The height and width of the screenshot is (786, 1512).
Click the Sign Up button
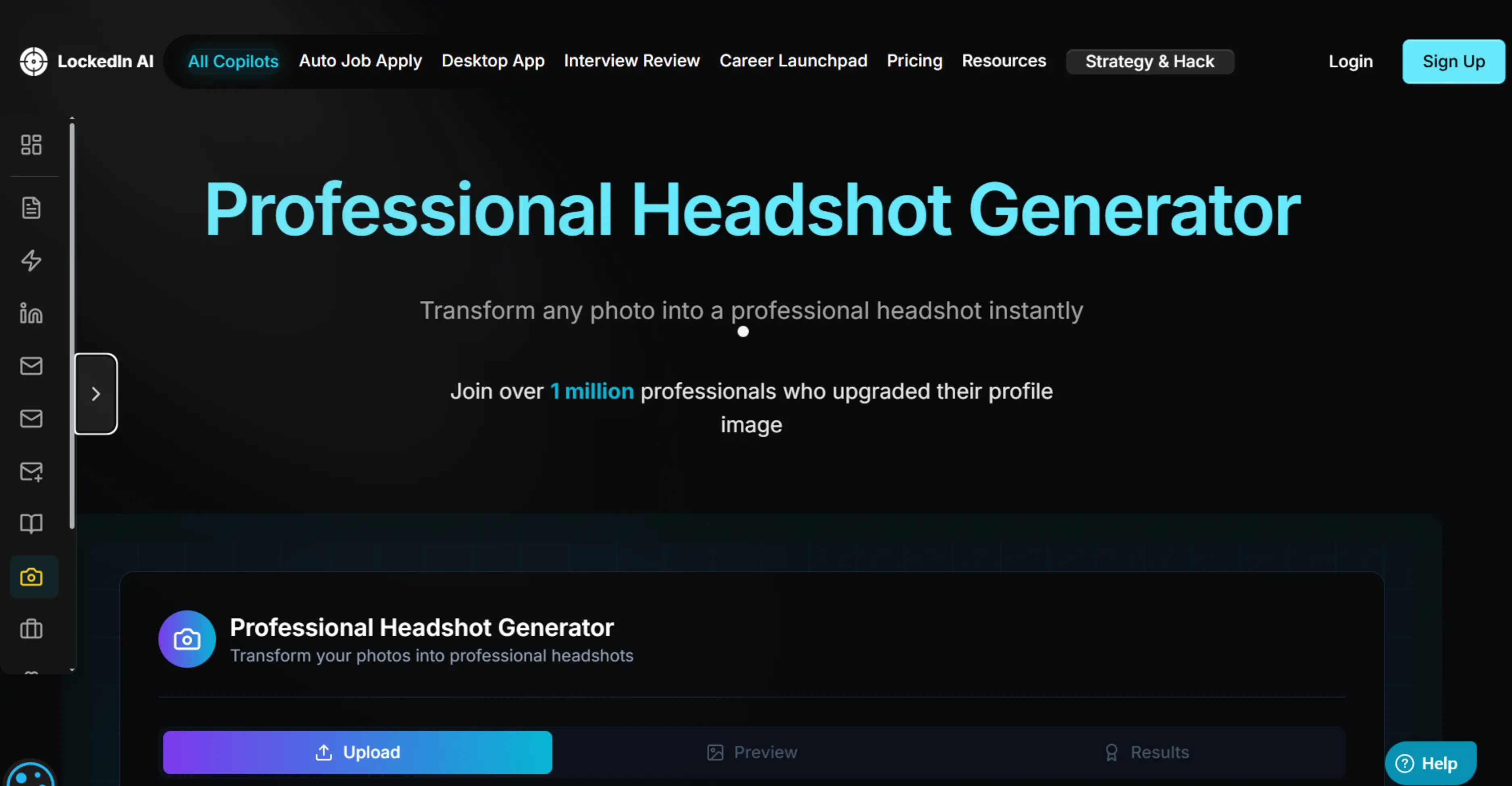(1453, 62)
